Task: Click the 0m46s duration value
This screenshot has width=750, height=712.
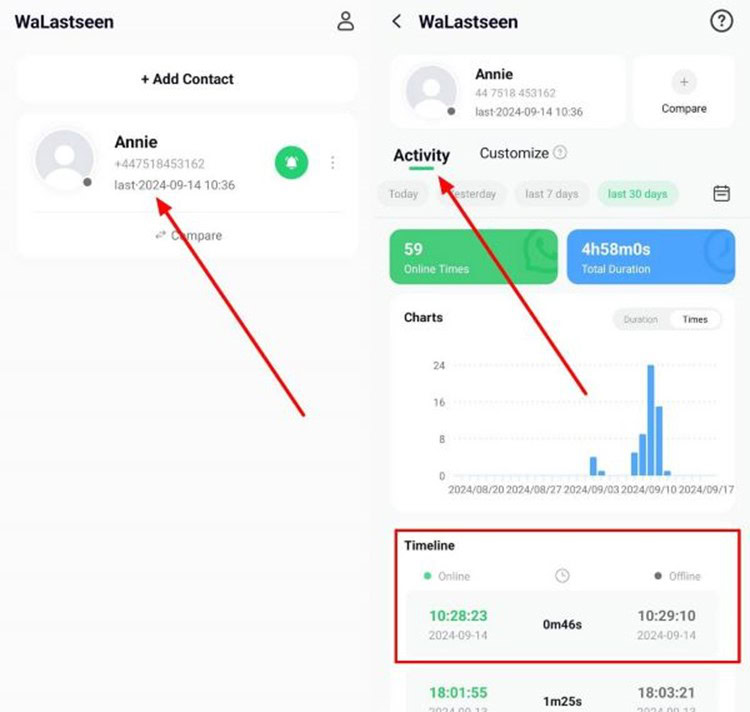Action: click(x=562, y=624)
